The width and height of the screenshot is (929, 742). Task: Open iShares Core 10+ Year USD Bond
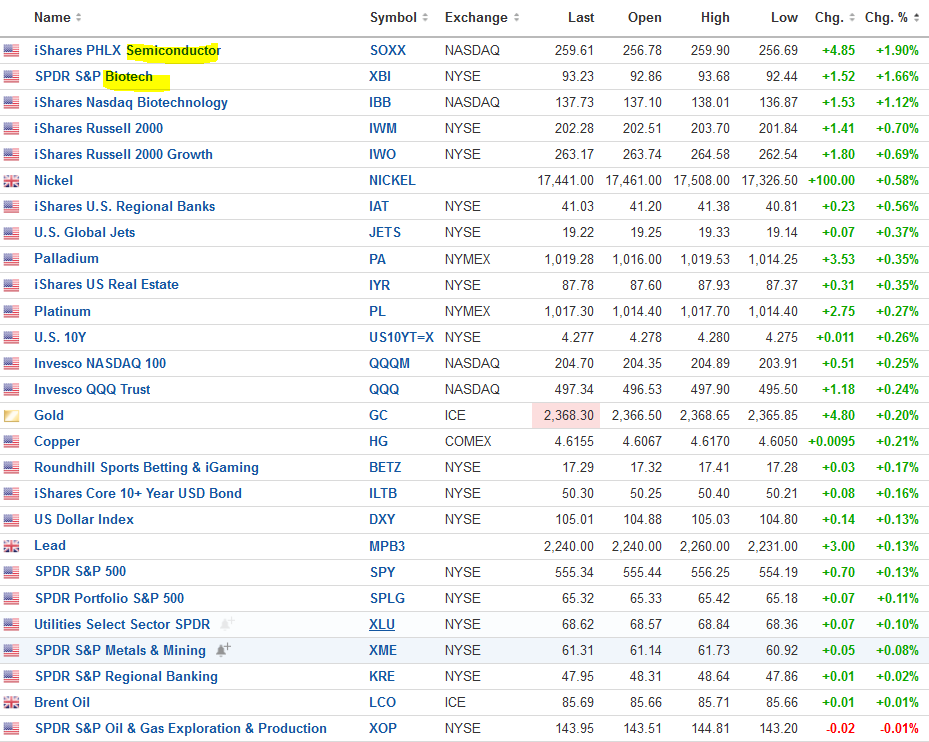[x=138, y=494]
